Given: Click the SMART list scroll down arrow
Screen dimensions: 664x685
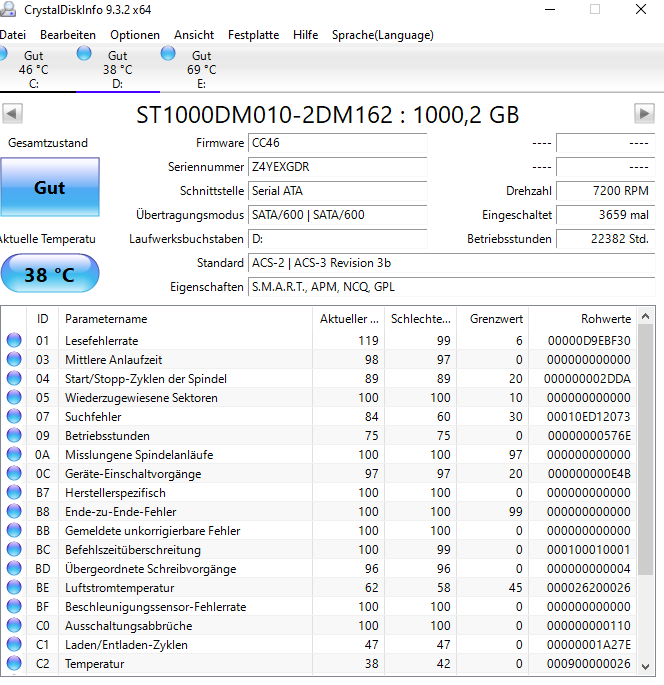Looking at the screenshot, I should (646, 667).
